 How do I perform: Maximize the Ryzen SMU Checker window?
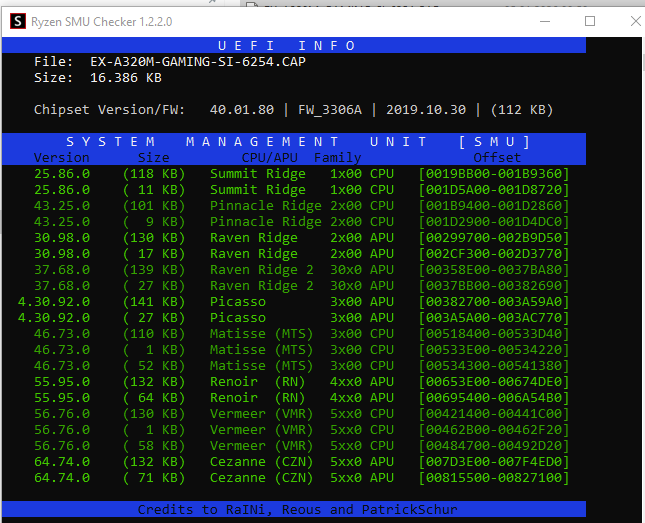(590, 21)
